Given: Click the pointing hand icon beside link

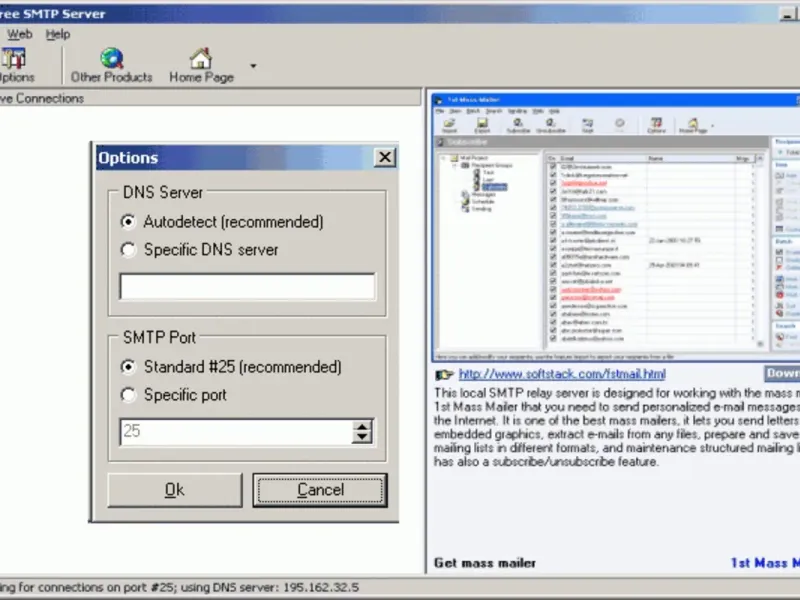Looking at the screenshot, I should [444, 375].
